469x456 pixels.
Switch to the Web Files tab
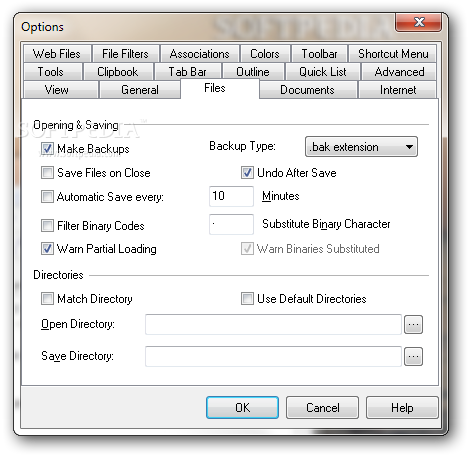57,54
